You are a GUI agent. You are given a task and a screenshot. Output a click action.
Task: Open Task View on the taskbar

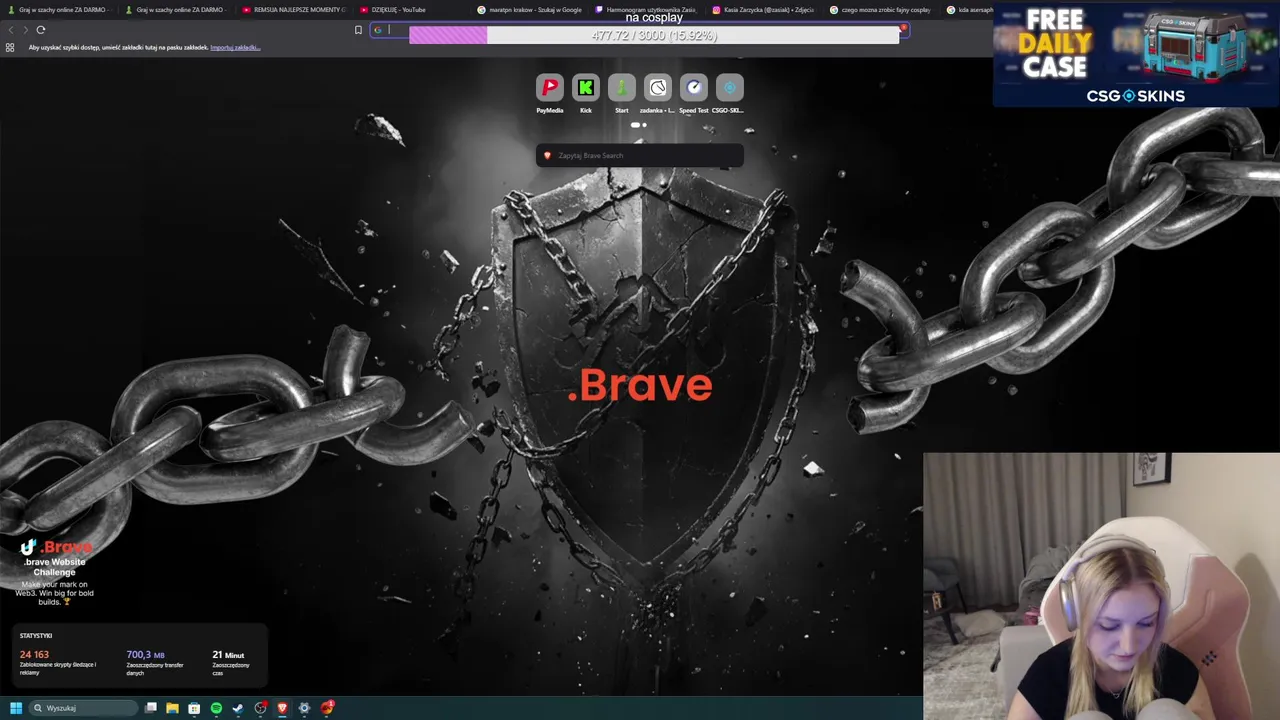click(151, 708)
